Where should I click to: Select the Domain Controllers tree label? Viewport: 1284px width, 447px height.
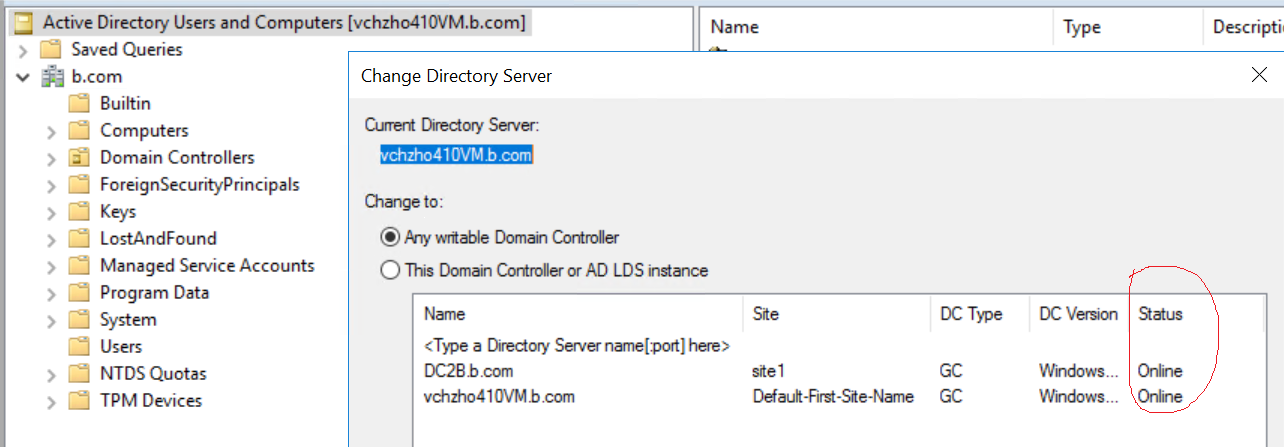coord(177,157)
